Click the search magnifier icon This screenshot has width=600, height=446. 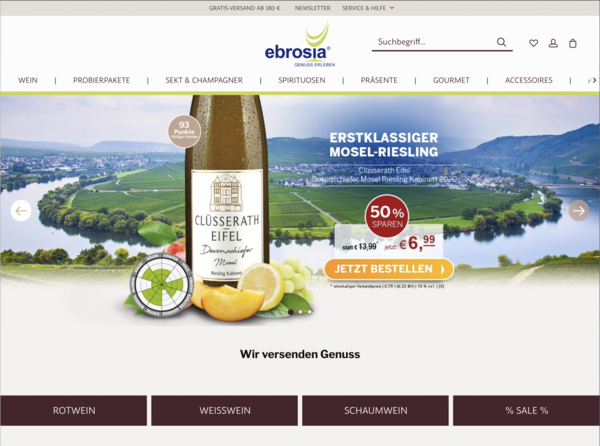501,42
